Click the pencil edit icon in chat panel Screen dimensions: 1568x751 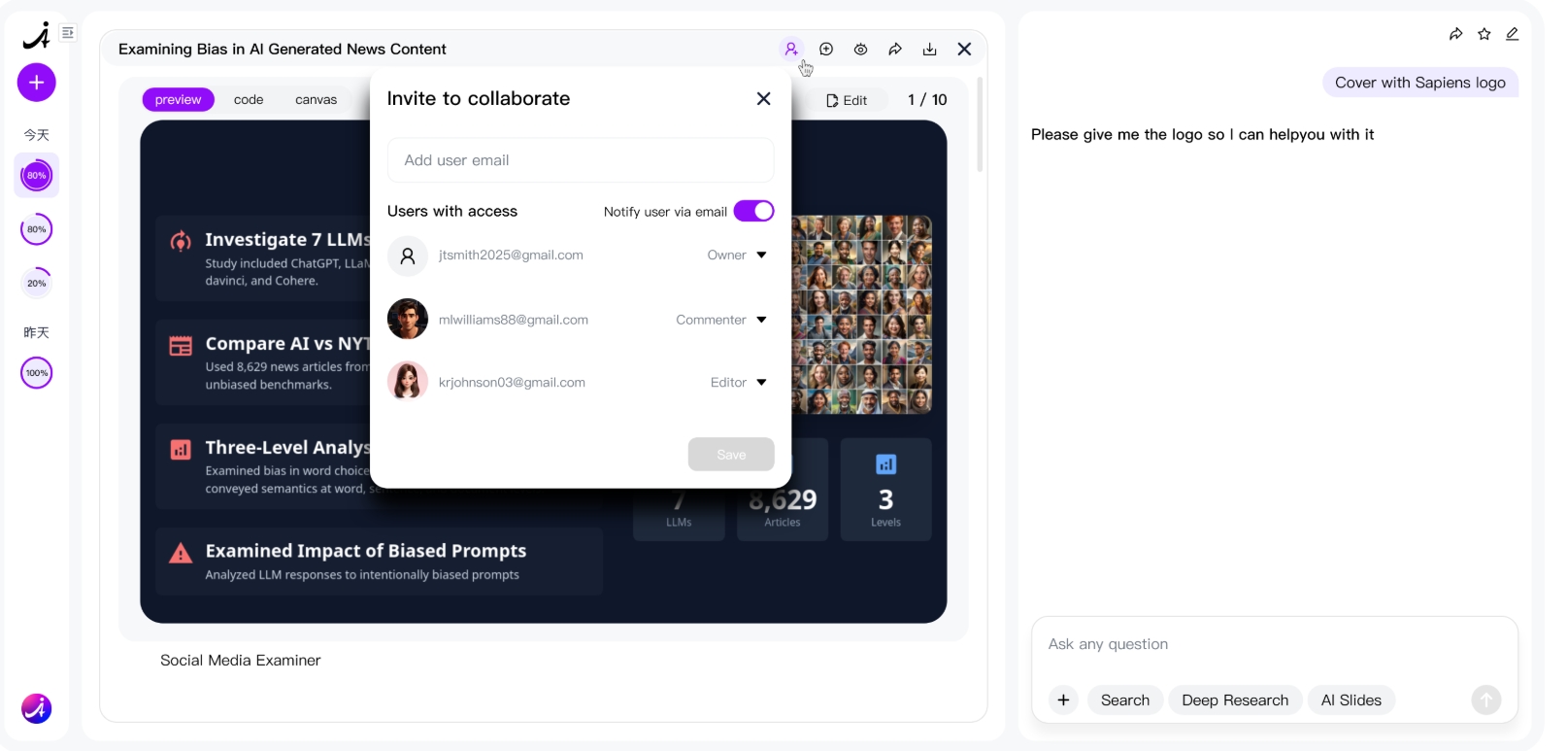coord(1512,34)
